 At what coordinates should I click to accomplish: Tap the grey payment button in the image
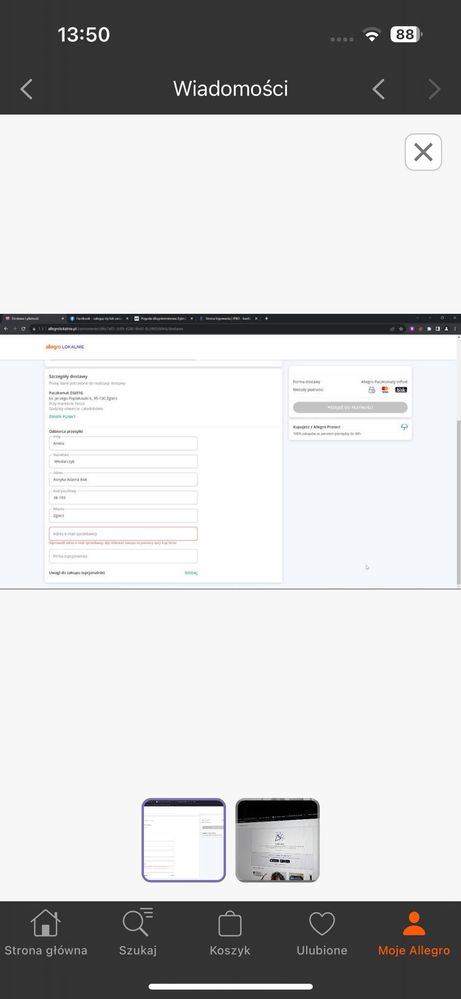(350, 407)
